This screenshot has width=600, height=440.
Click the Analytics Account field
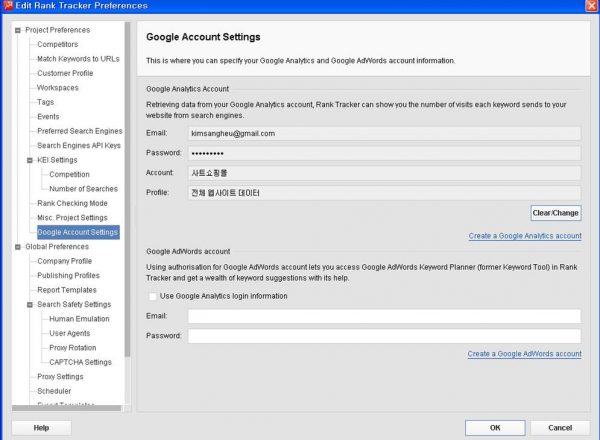(384, 173)
